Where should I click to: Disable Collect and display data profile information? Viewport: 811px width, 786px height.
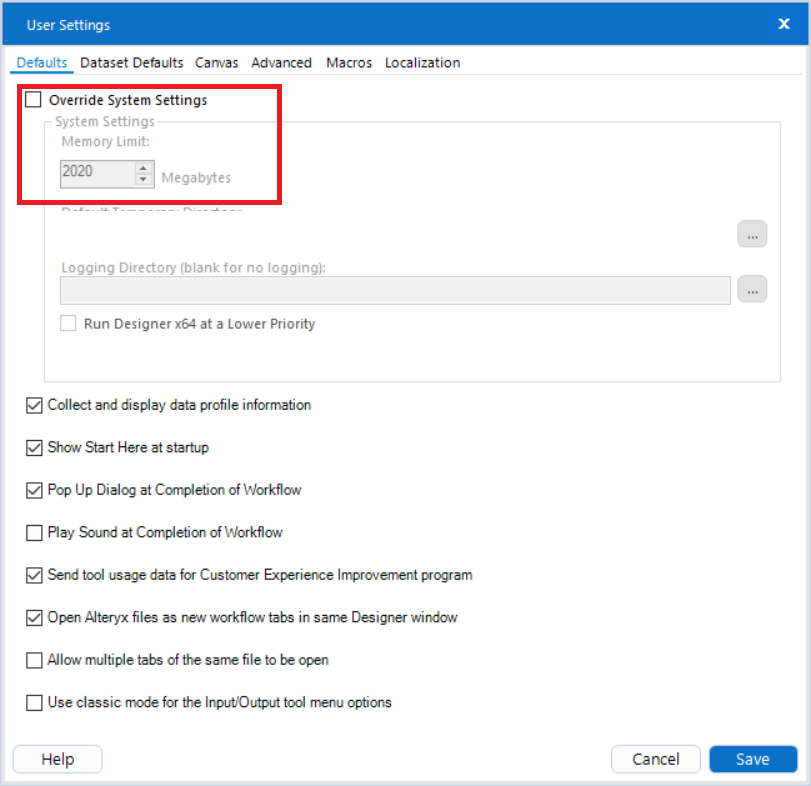[33, 405]
